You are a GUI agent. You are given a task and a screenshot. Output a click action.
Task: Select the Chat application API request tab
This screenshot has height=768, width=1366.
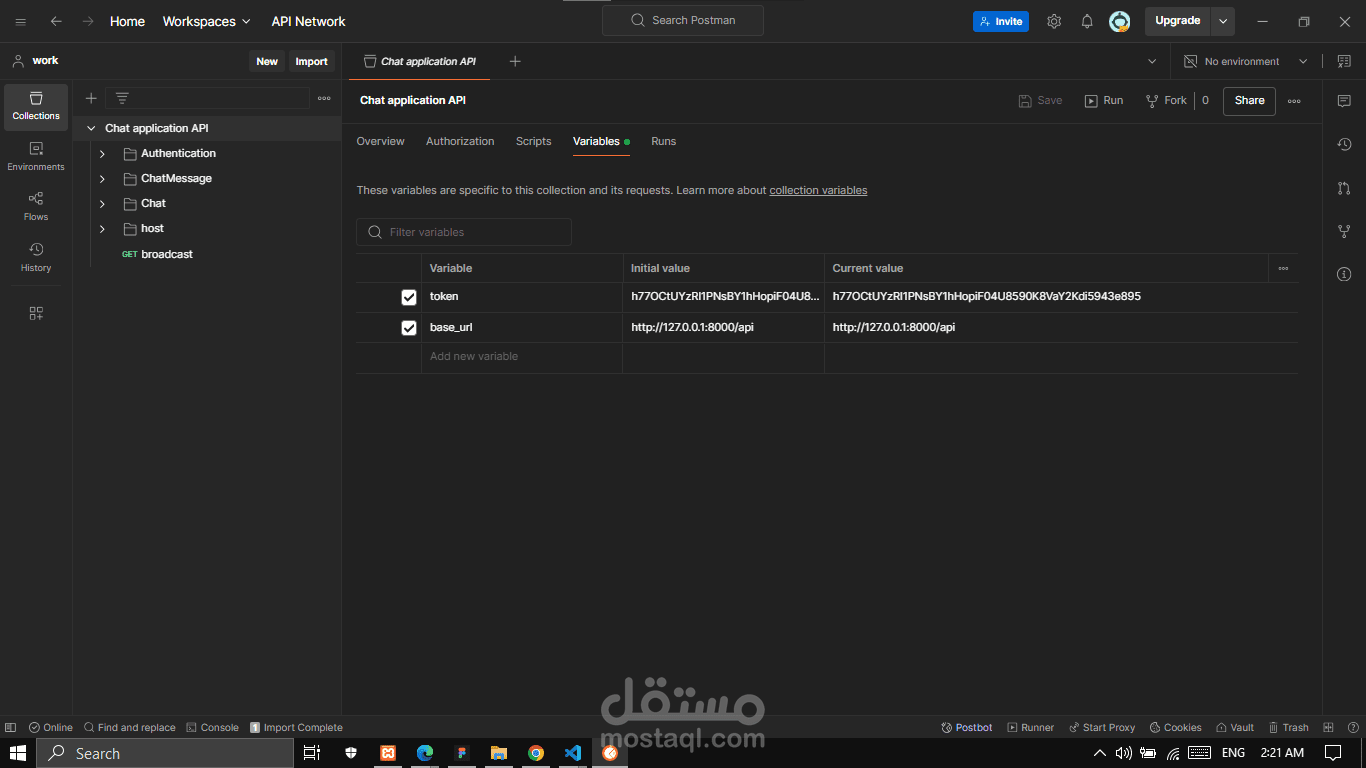coord(420,61)
